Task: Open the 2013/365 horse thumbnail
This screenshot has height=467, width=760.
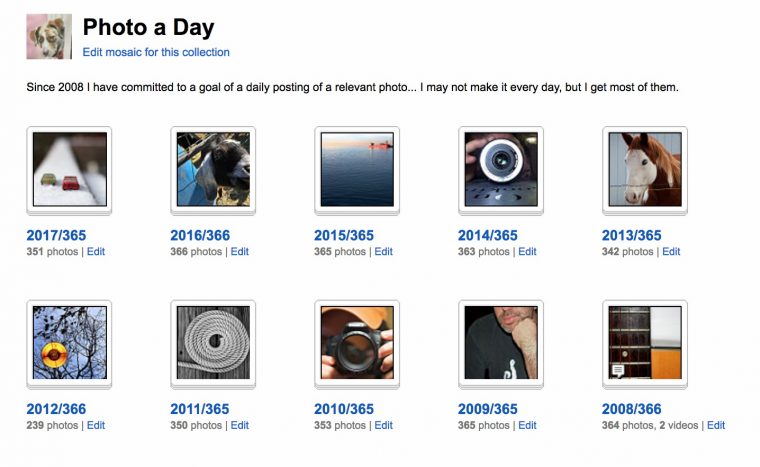Action: pos(645,169)
